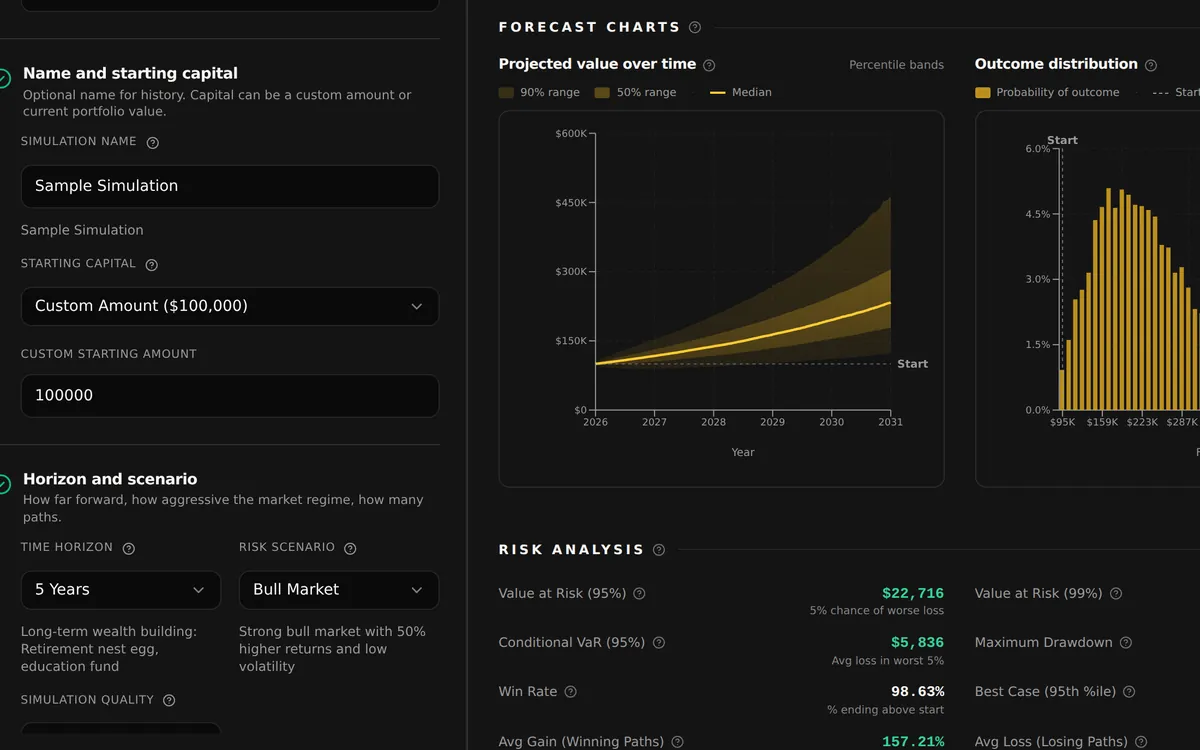Click help icon next to Simulation Name
This screenshot has width=1200, height=750.
(153, 143)
